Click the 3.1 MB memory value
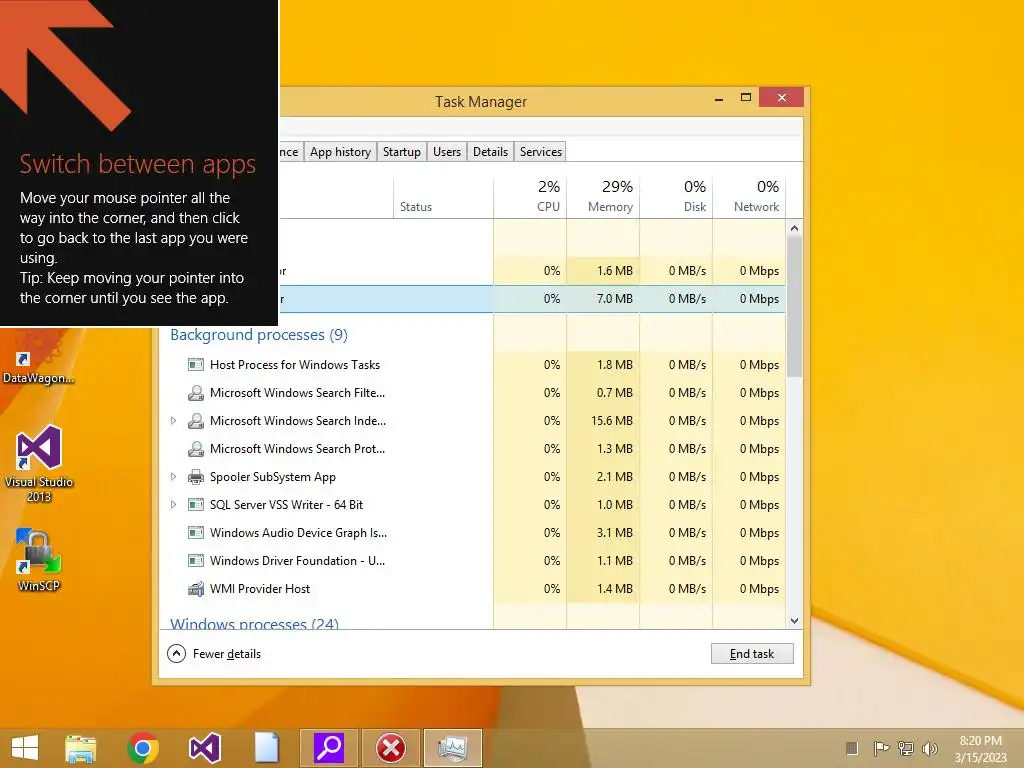The width and height of the screenshot is (1024, 768). [615, 533]
